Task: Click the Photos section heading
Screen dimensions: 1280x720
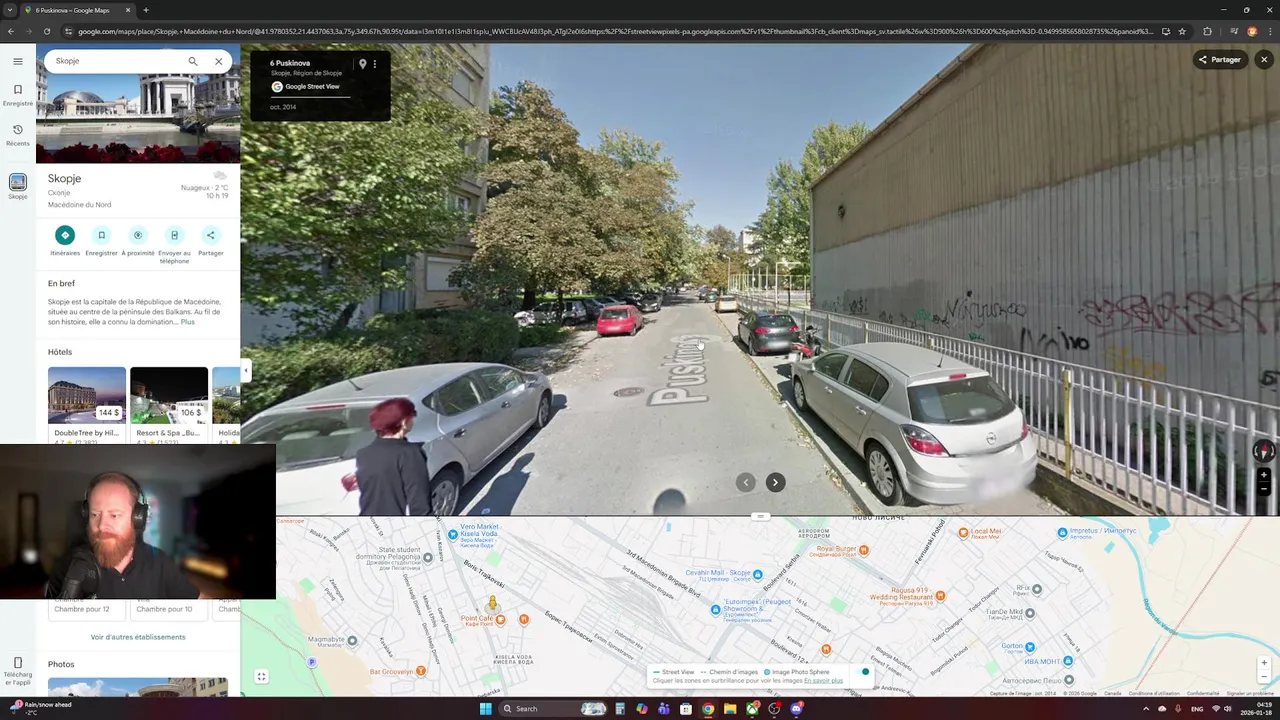Action: click(x=61, y=664)
